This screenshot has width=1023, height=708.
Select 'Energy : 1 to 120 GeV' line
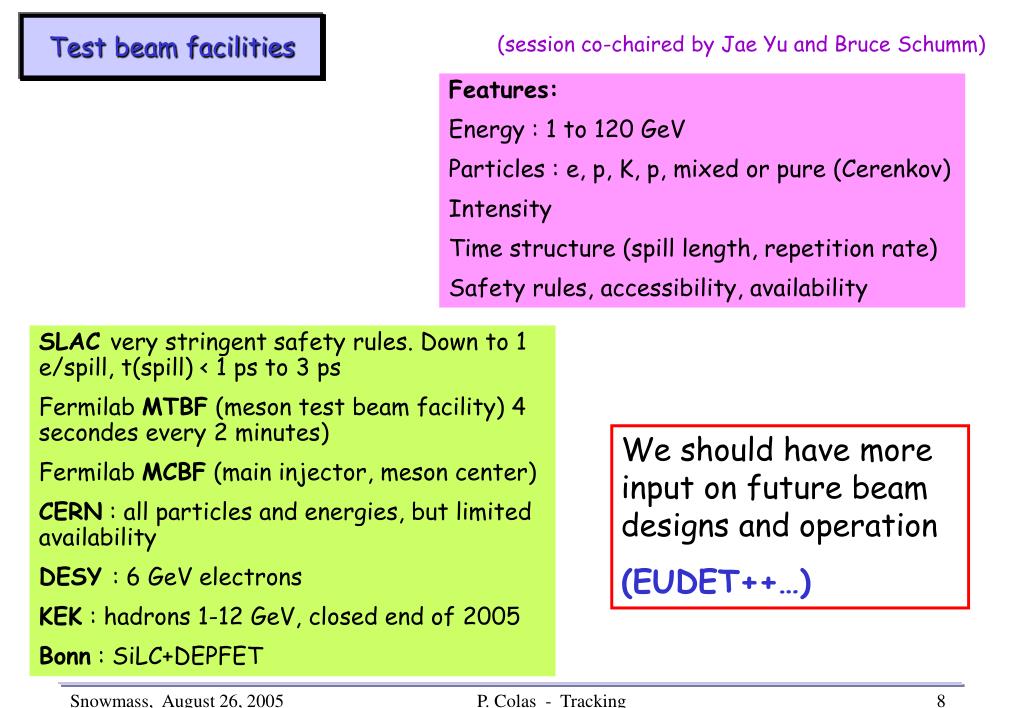566,129
